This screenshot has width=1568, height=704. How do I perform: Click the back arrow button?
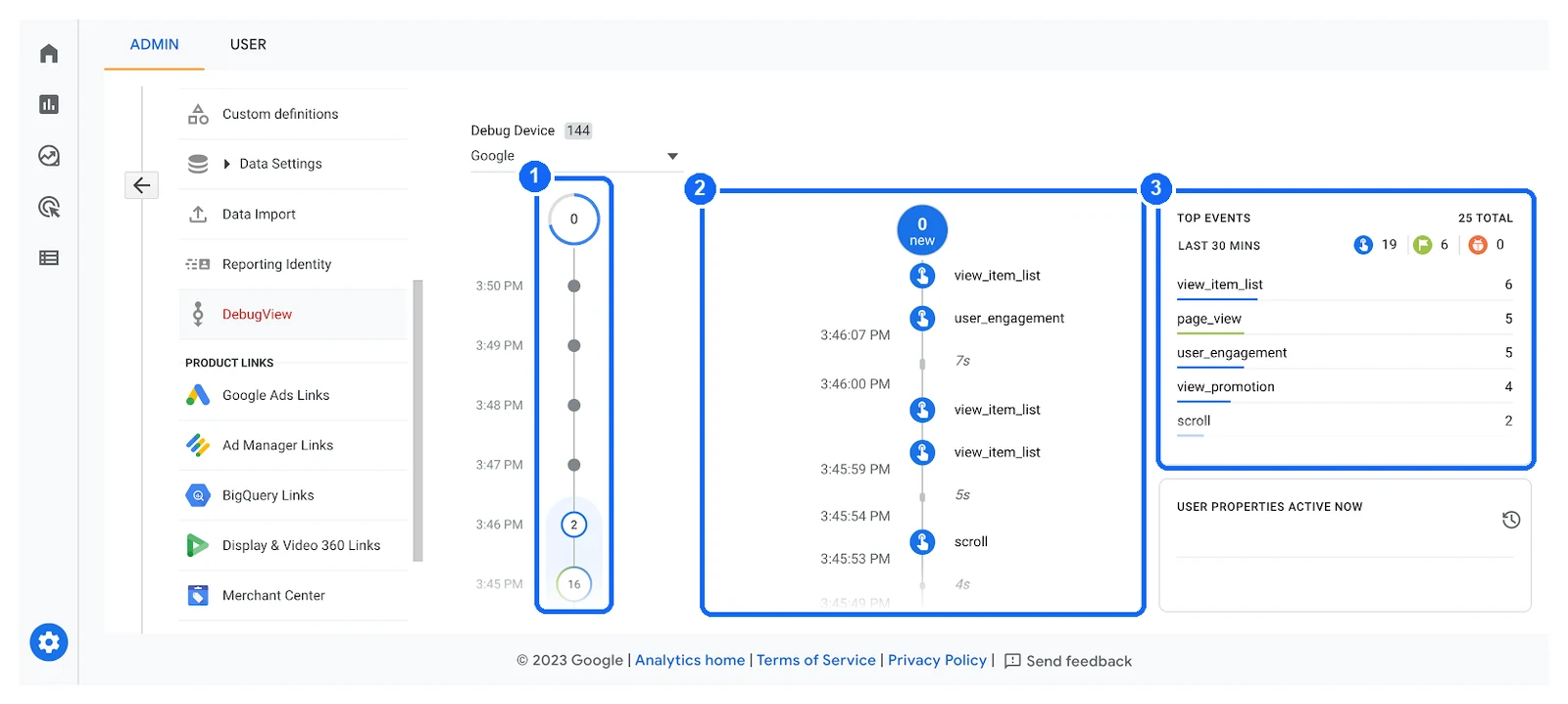click(142, 185)
